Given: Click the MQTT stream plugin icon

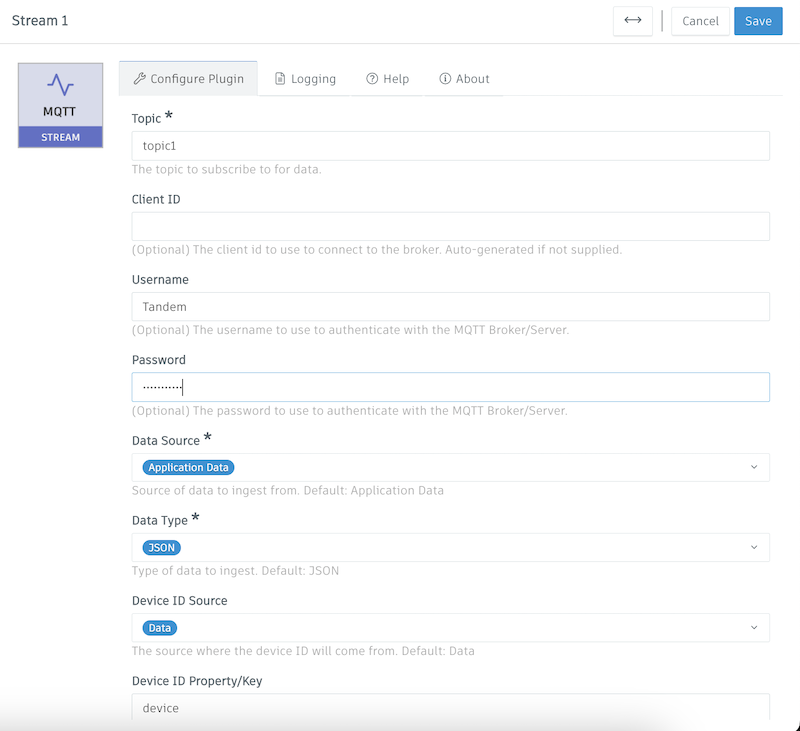Looking at the screenshot, I should [x=60, y=106].
